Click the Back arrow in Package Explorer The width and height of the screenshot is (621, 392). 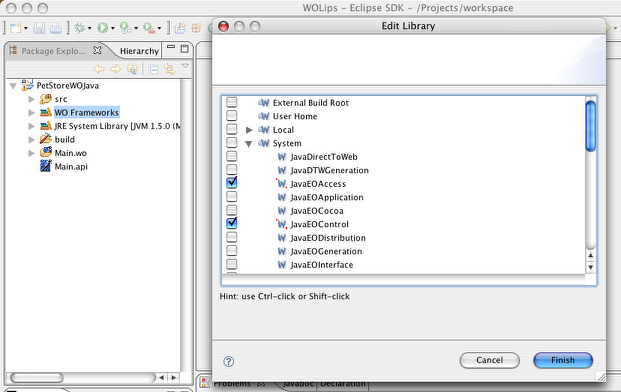(99, 69)
